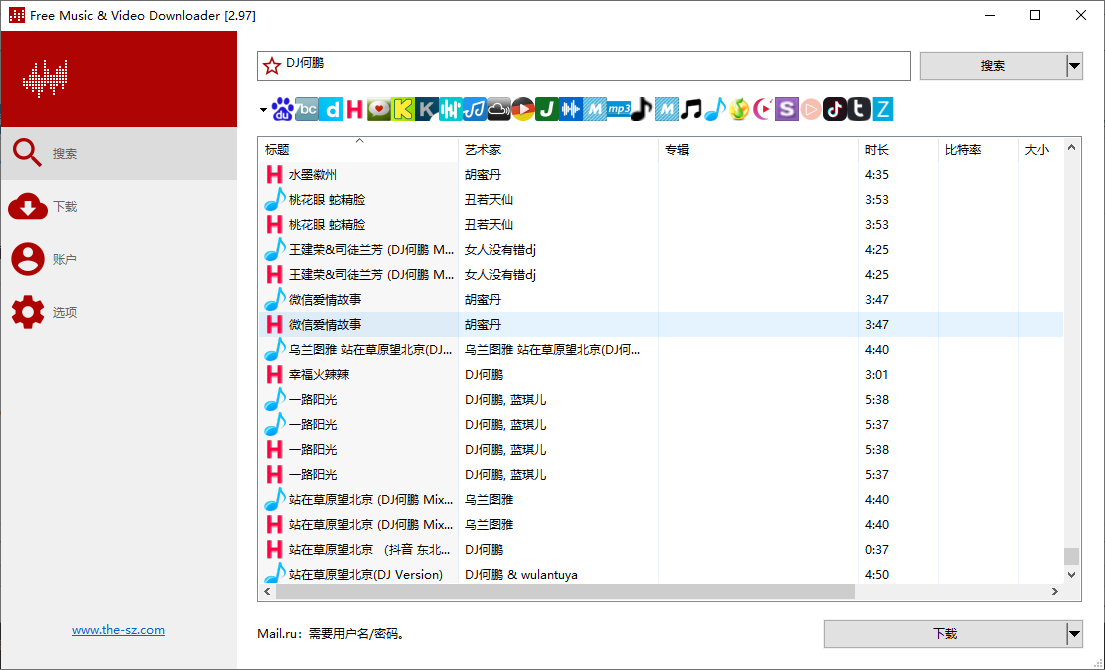This screenshot has height=670, width=1105.
Task: Click the yellow 'K' source icon
Action: [x=403, y=109]
